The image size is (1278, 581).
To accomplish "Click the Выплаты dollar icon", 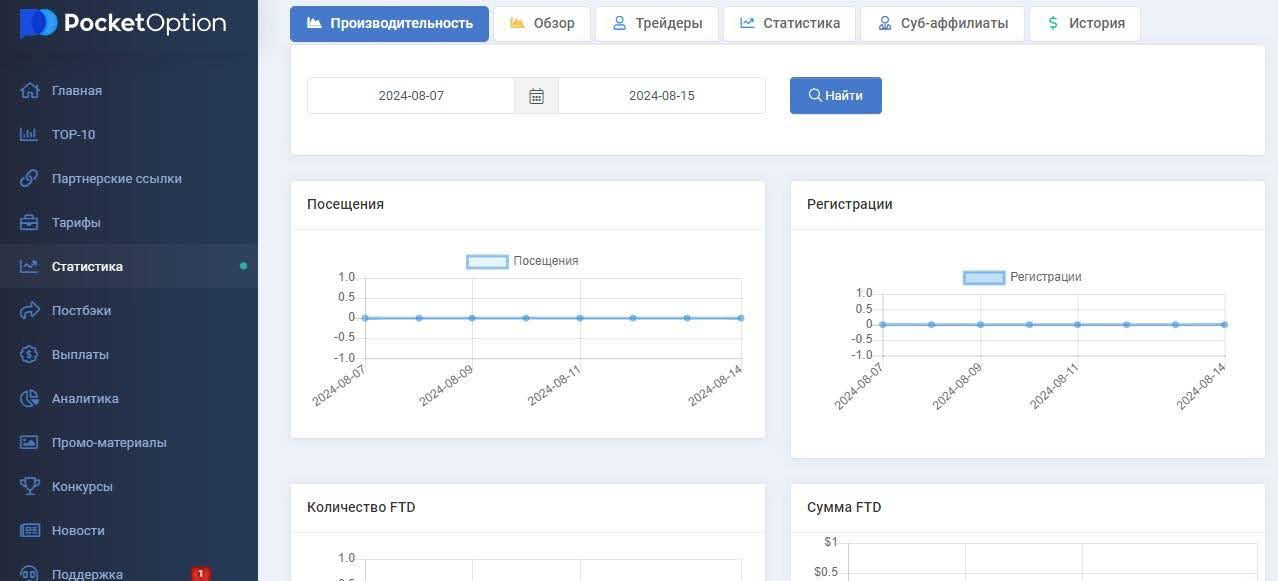I will tap(31, 354).
